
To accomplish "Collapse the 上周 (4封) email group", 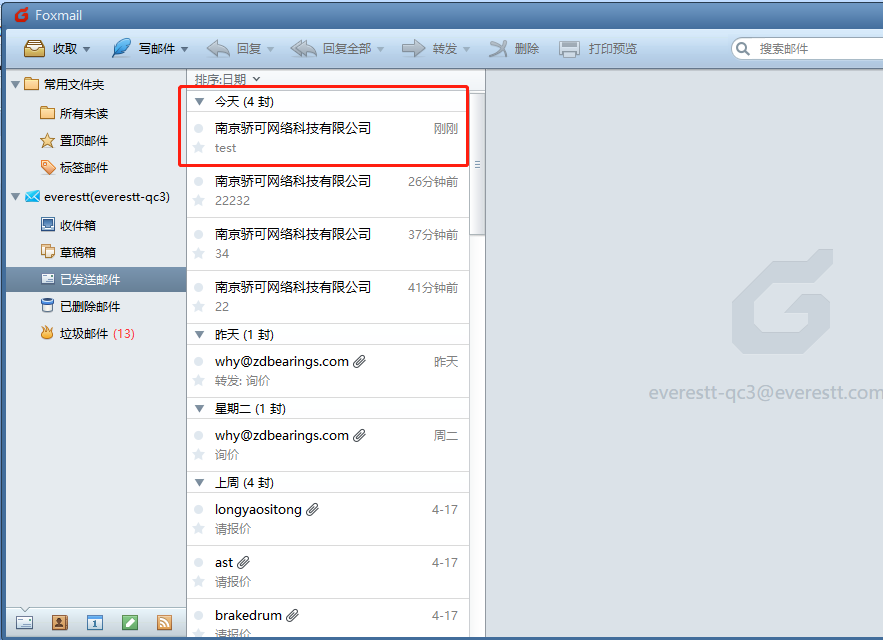I will [x=198, y=481].
